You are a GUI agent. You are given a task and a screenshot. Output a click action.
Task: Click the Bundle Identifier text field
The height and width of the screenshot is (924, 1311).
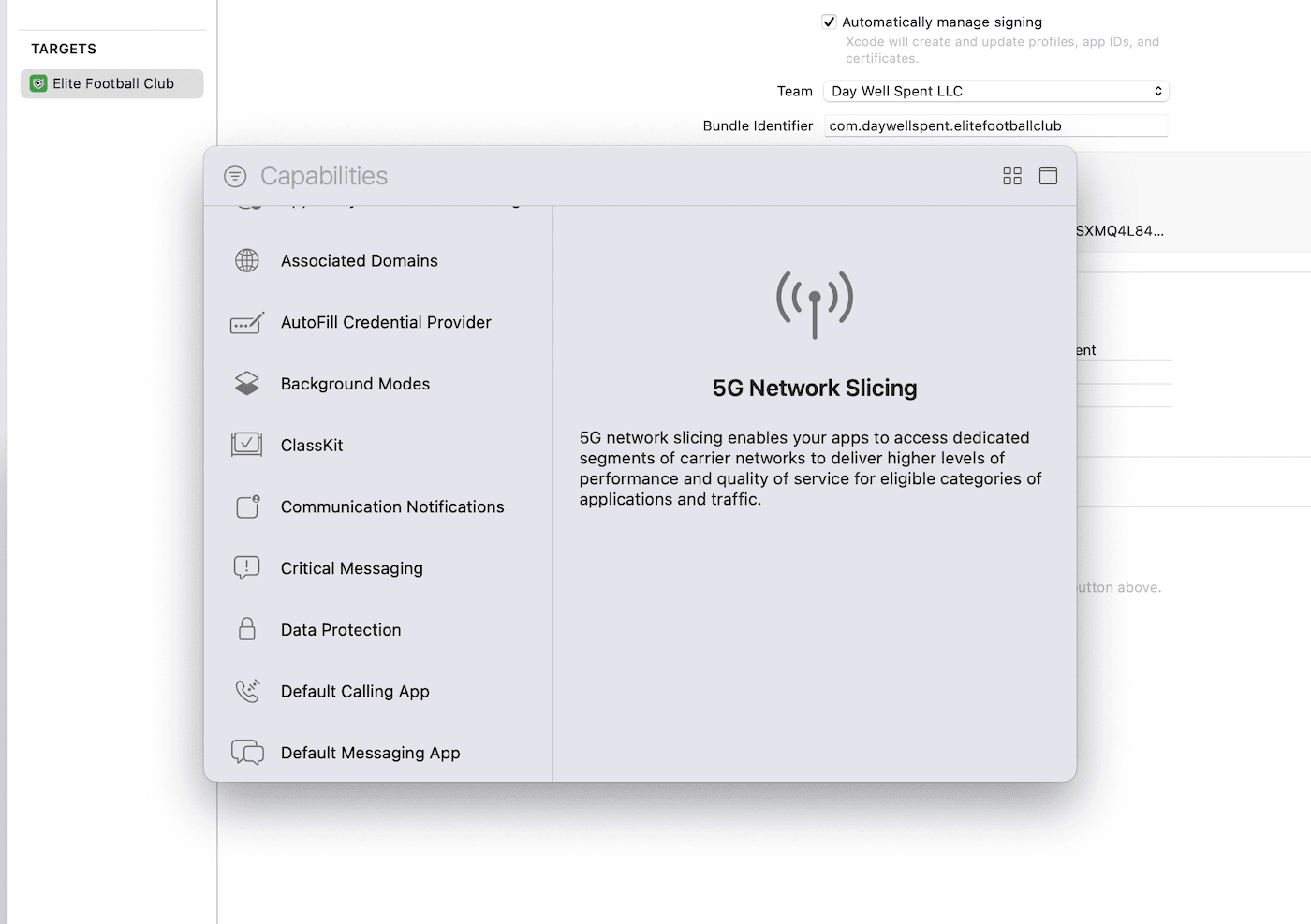click(x=995, y=125)
